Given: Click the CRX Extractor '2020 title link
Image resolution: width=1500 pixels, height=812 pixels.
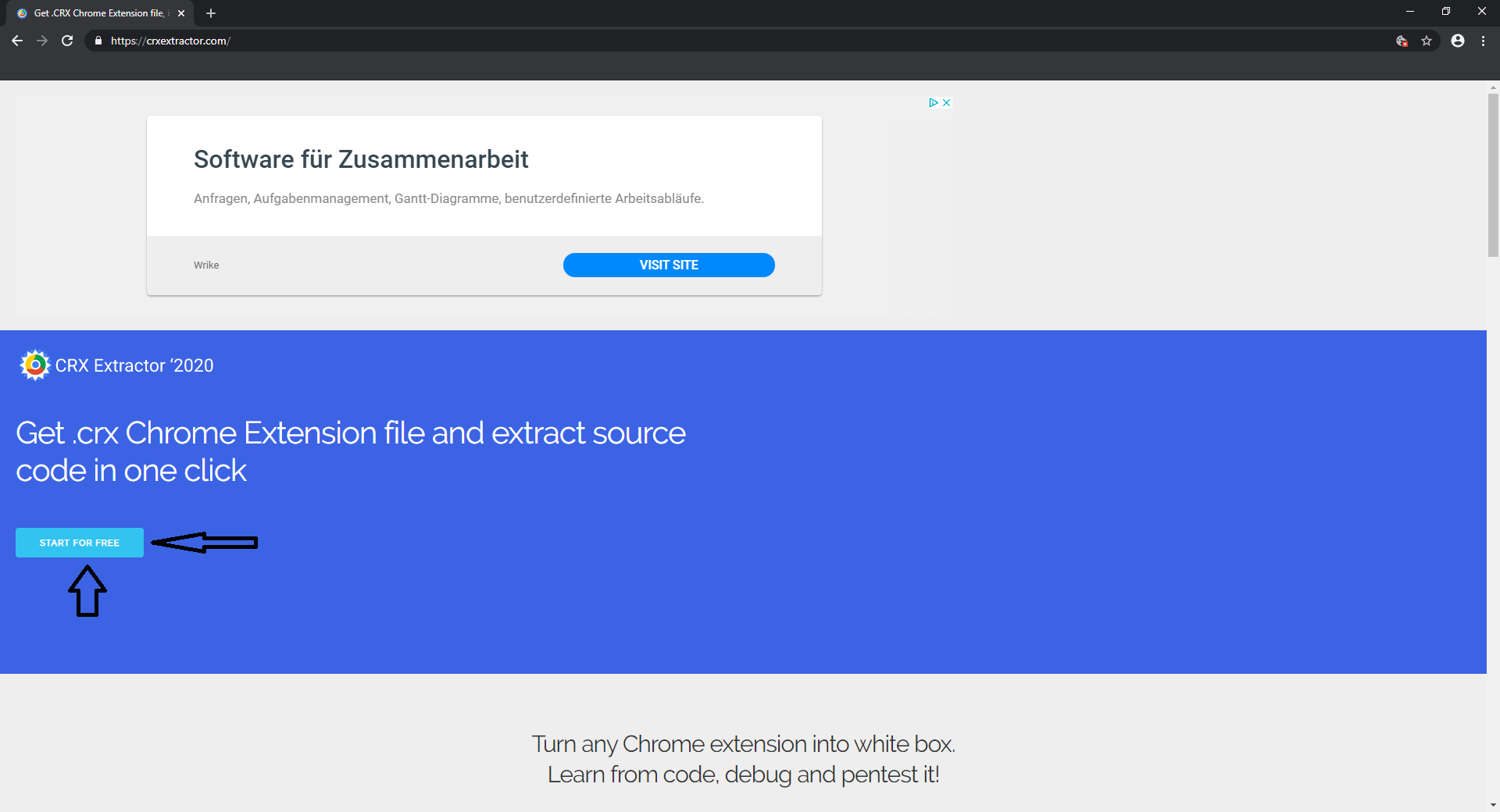Looking at the screenshot, I should (134, 365).
